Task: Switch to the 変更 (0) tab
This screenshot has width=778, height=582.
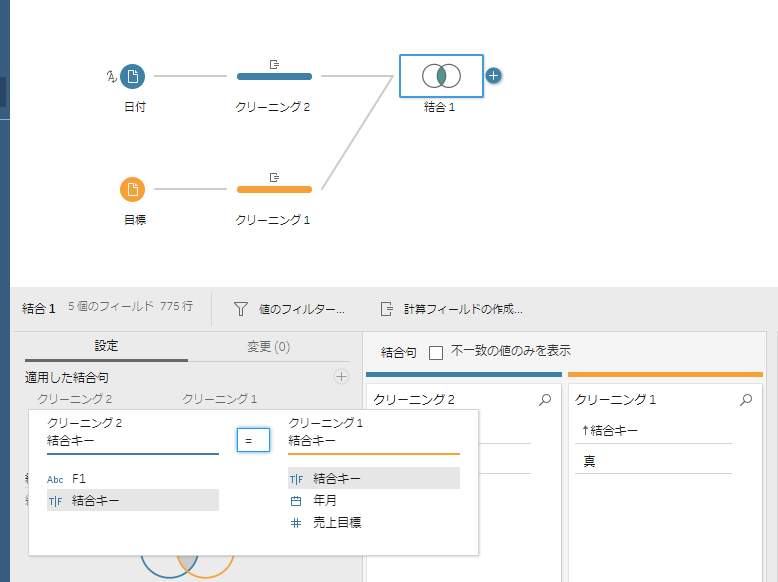Action: pos(268,347)
